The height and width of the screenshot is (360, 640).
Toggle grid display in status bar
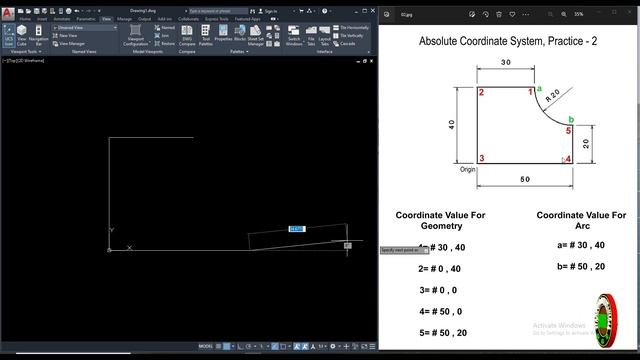[219, 346]
